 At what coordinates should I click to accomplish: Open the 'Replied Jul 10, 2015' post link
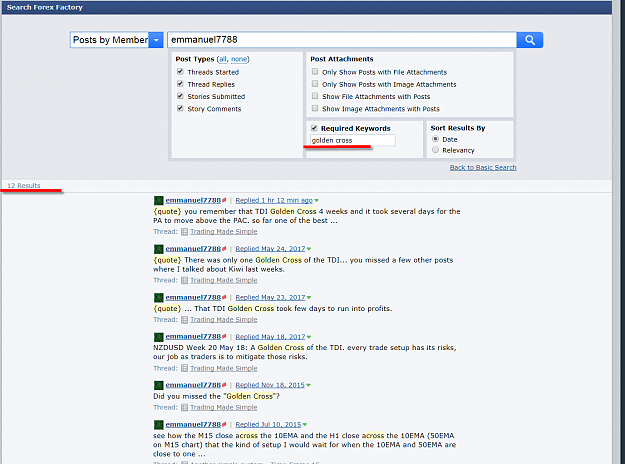[x=268, y=425]
